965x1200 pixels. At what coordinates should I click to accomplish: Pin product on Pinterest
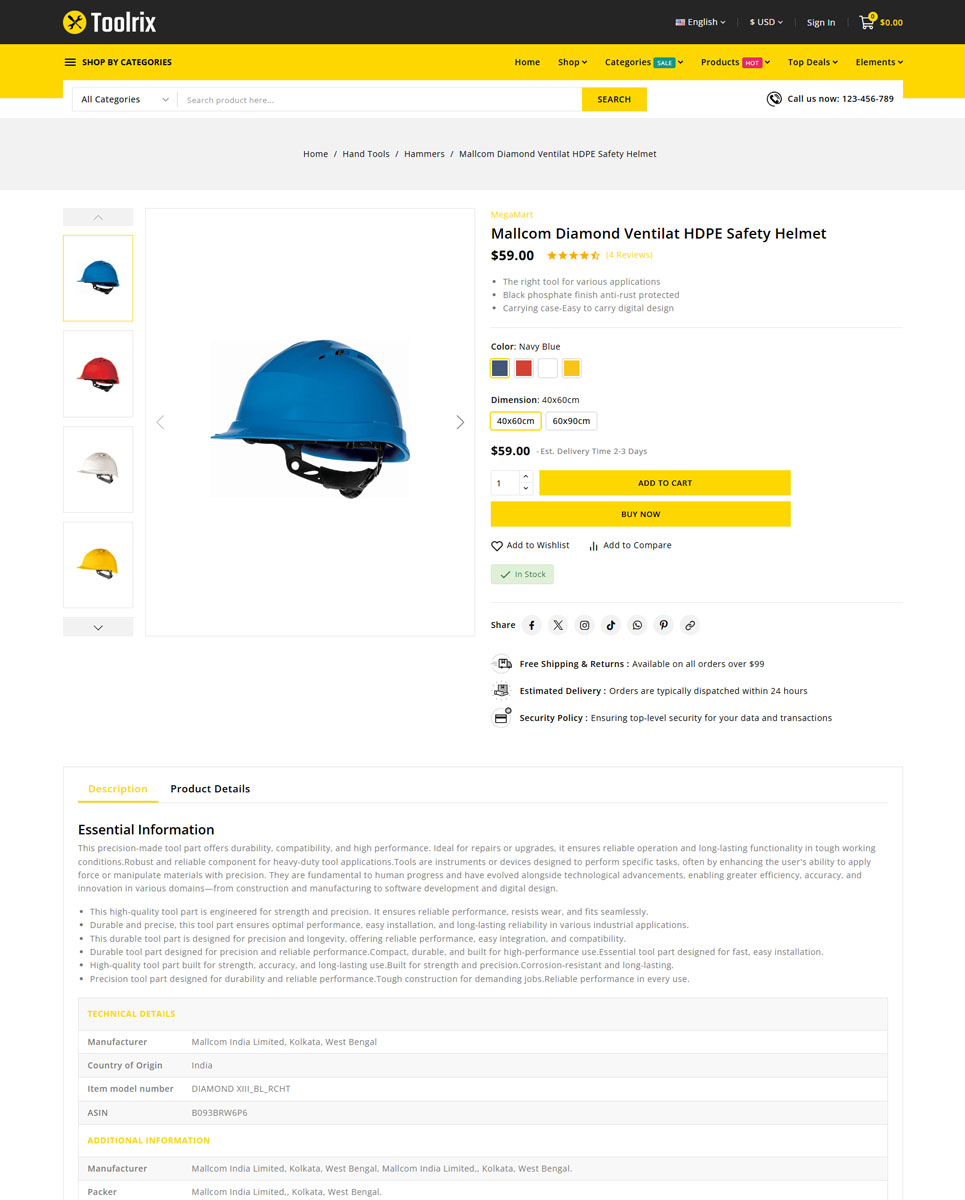click(x=664, y=625)
